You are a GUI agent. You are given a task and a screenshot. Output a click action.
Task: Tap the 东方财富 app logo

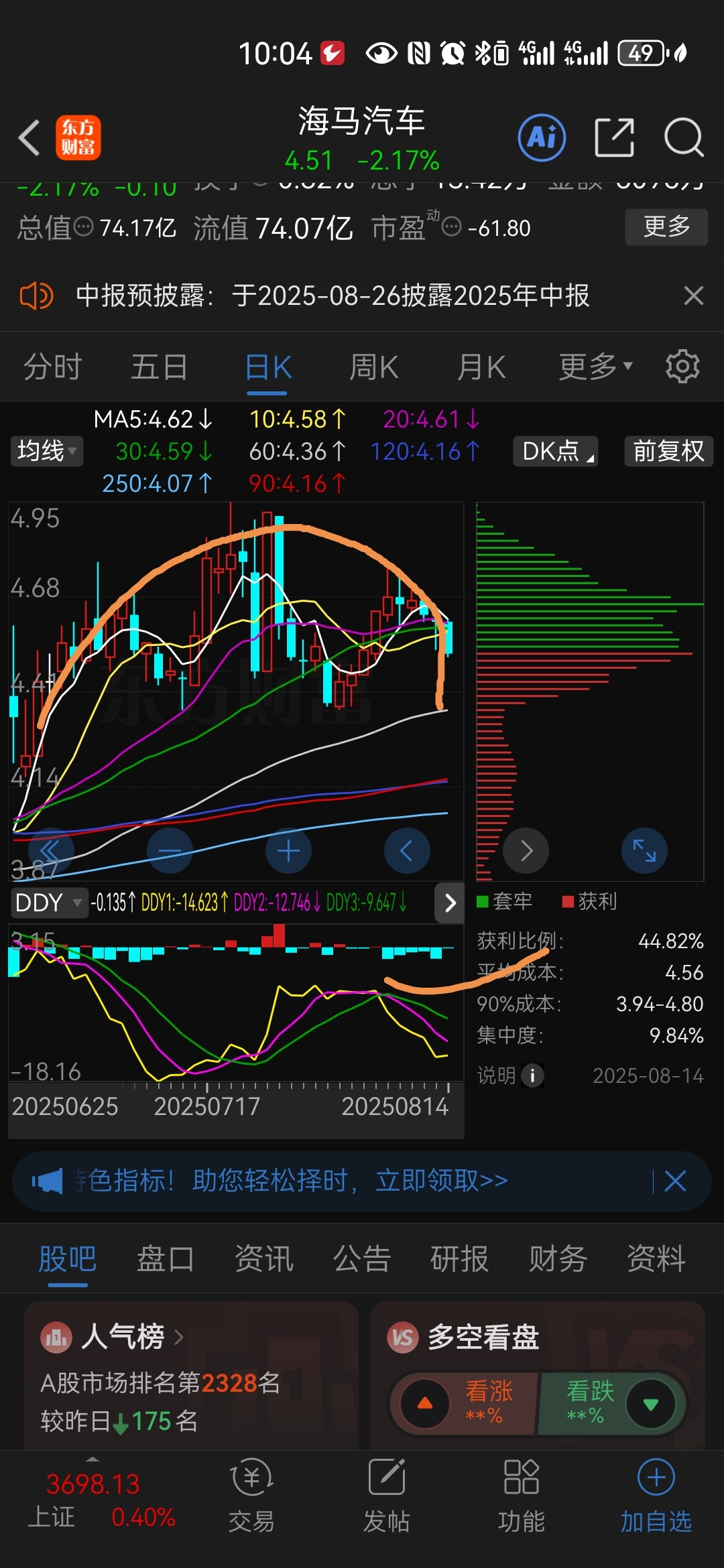tap(78, 137)
